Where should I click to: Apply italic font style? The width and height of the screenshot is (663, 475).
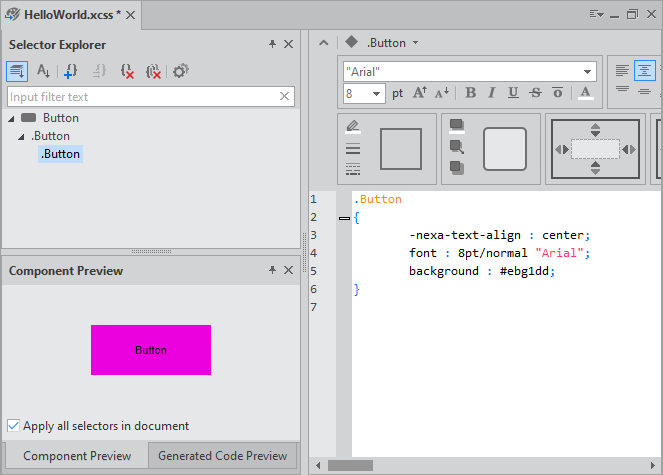tap(491, 93)
